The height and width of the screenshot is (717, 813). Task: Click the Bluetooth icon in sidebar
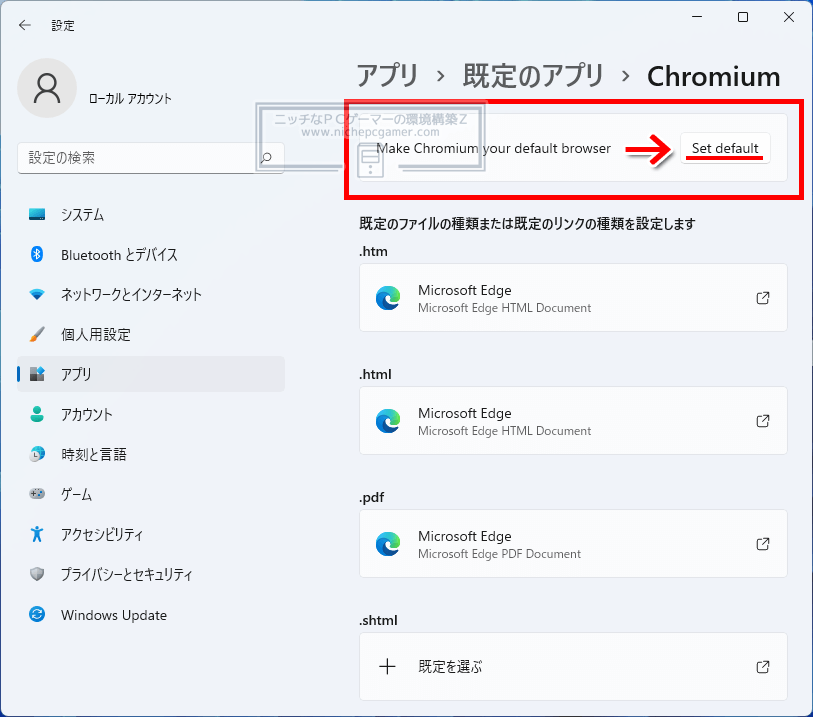tap(37, 254)
